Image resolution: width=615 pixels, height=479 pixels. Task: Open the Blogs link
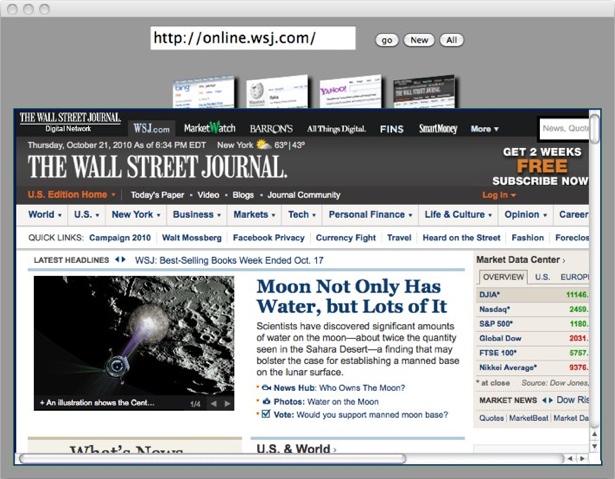pos(243,195)
